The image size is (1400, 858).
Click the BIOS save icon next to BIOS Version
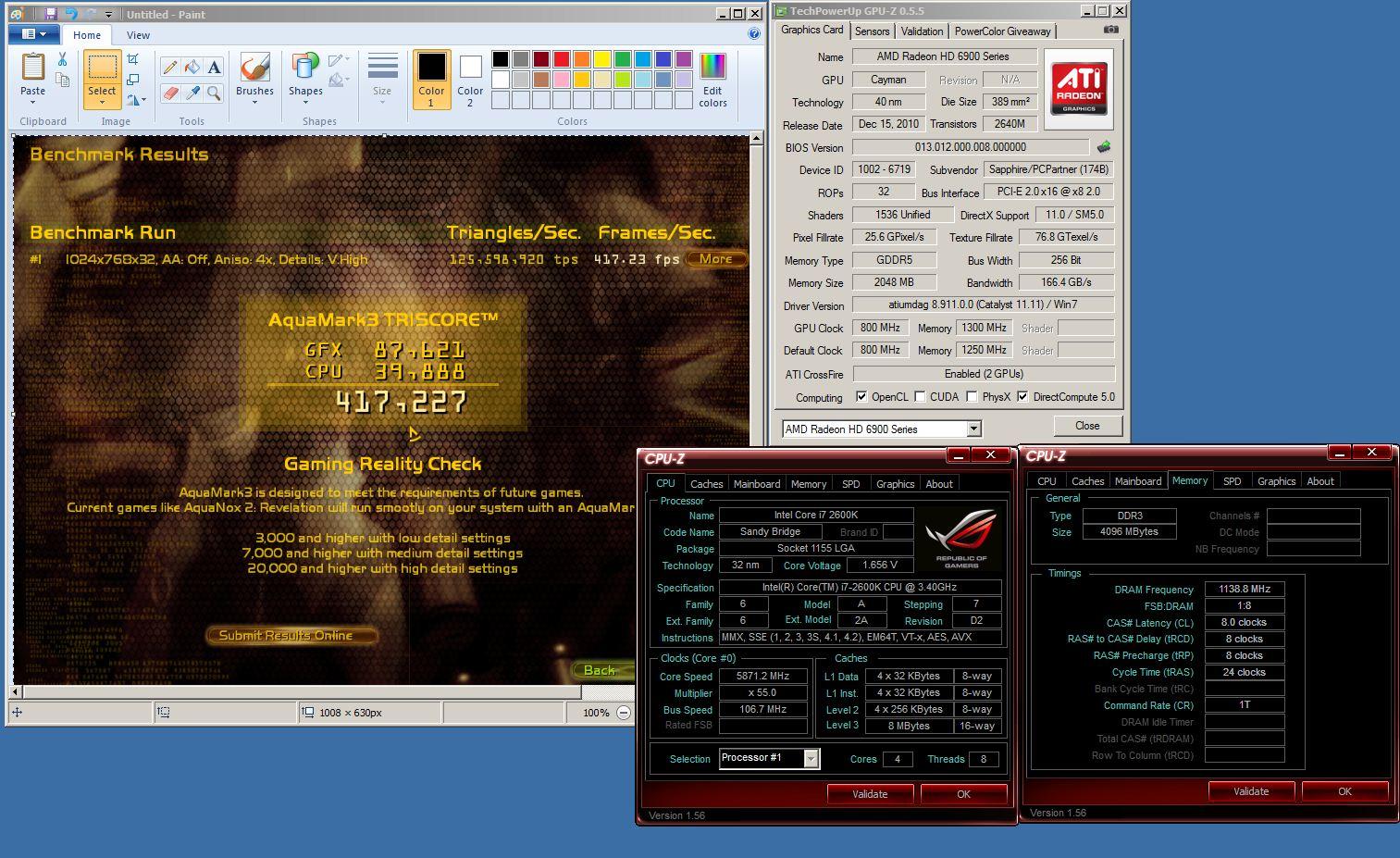(1104, 146)
